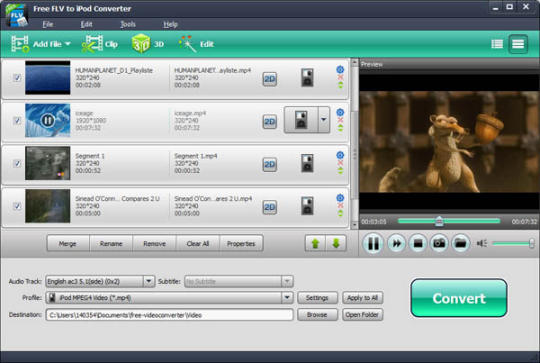Browse for a destination folder
This screenshot has height=363, width=540.
(317, 315)
